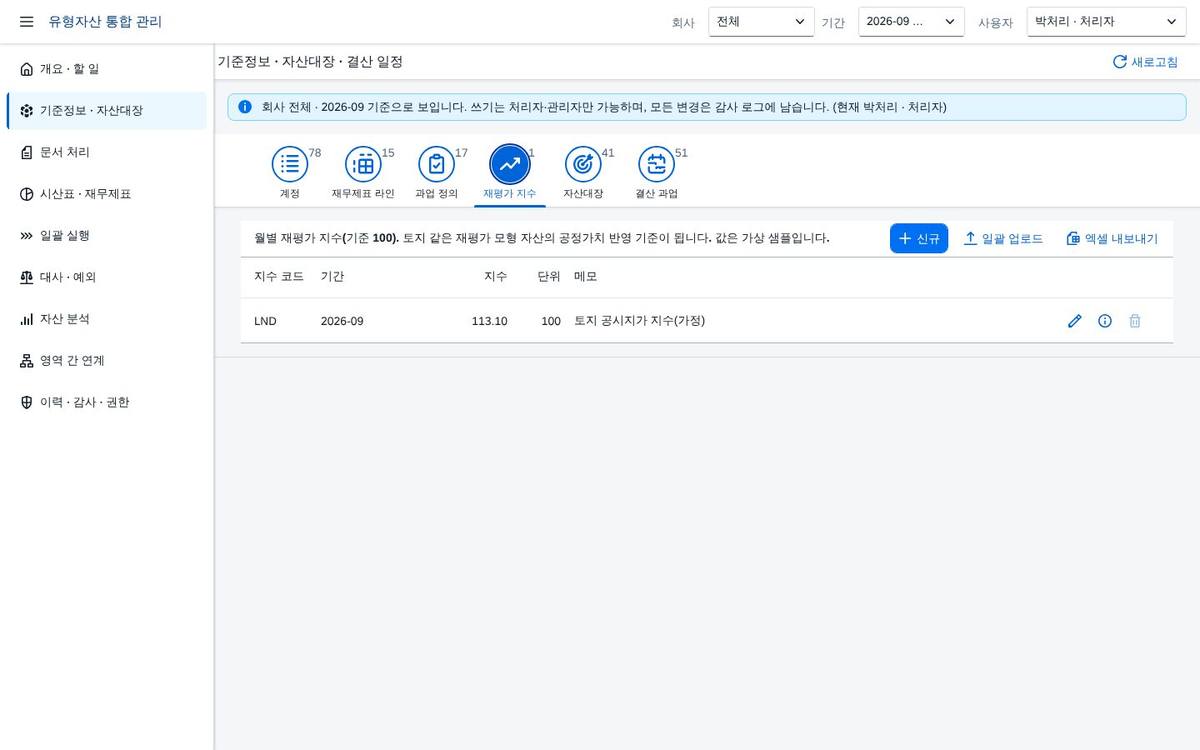Click the 기간 column header in the table
1200x750 pixels.
pos(332,276)
